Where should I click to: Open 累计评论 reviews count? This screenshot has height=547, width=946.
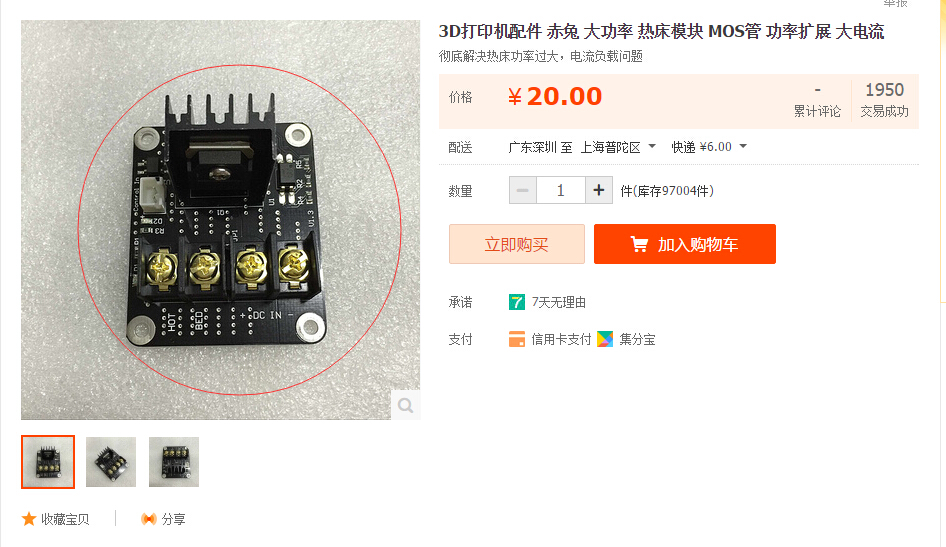click(817, 101)
